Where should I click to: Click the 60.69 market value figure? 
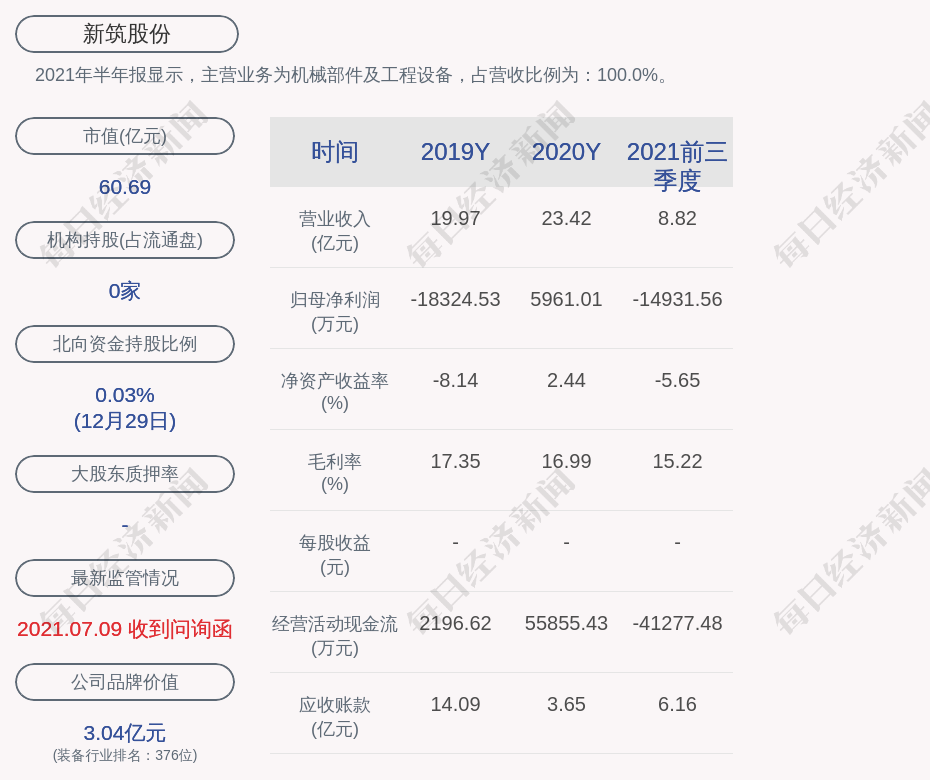pos(125,187)
